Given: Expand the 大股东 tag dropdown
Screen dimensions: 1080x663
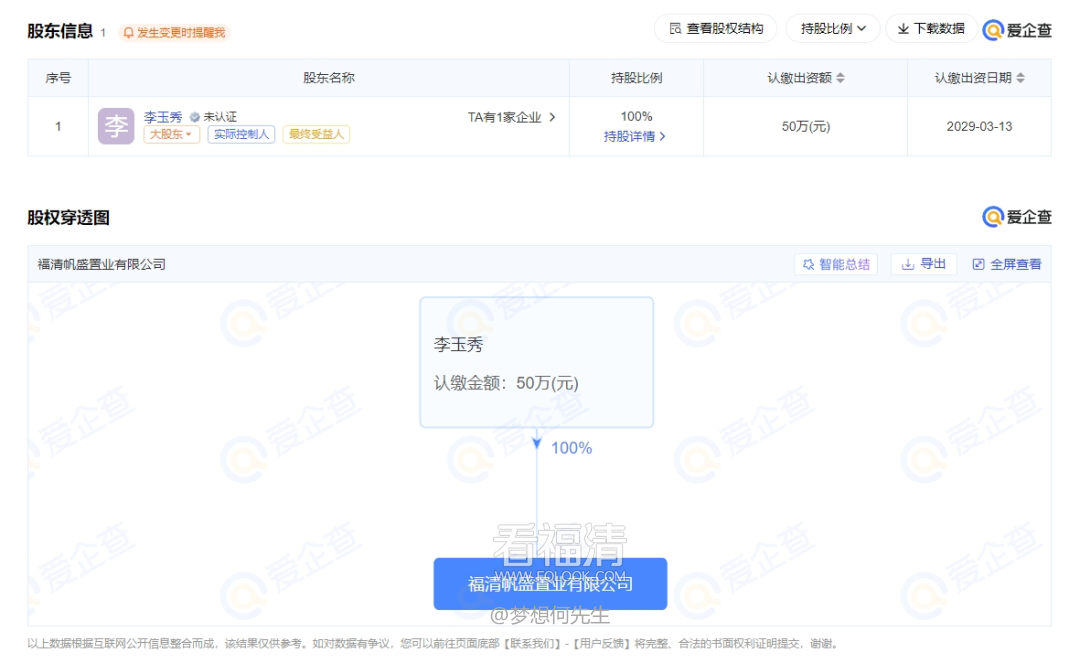Looking at the screenshot, I should click(172, 134).
